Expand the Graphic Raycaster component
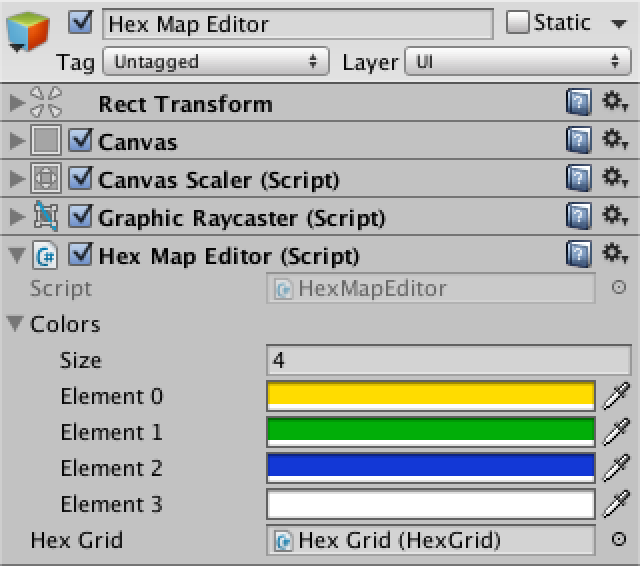Viewport: 640px width, 566px height. click(17, 216)
